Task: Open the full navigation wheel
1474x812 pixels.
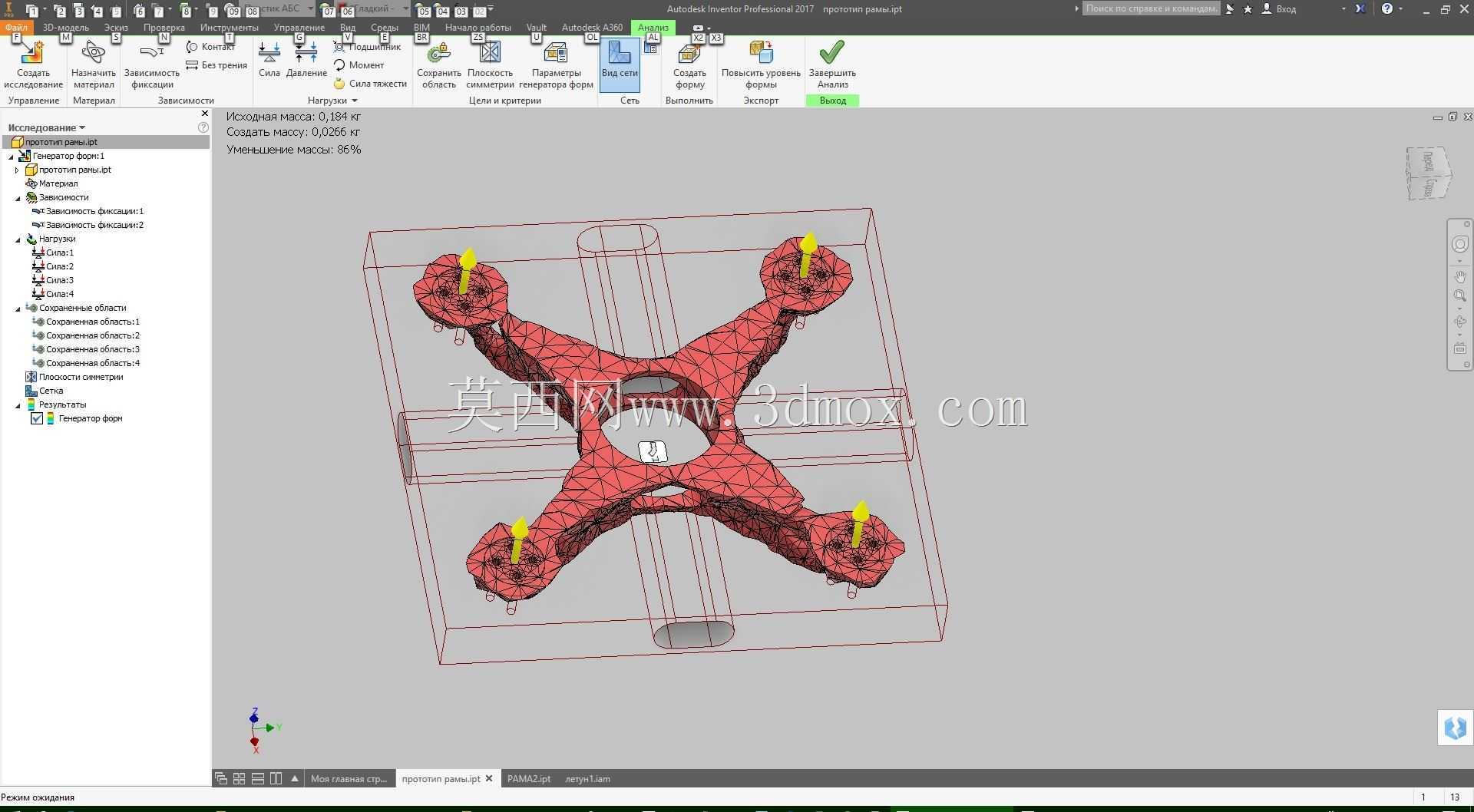Action: (1459, 244)
